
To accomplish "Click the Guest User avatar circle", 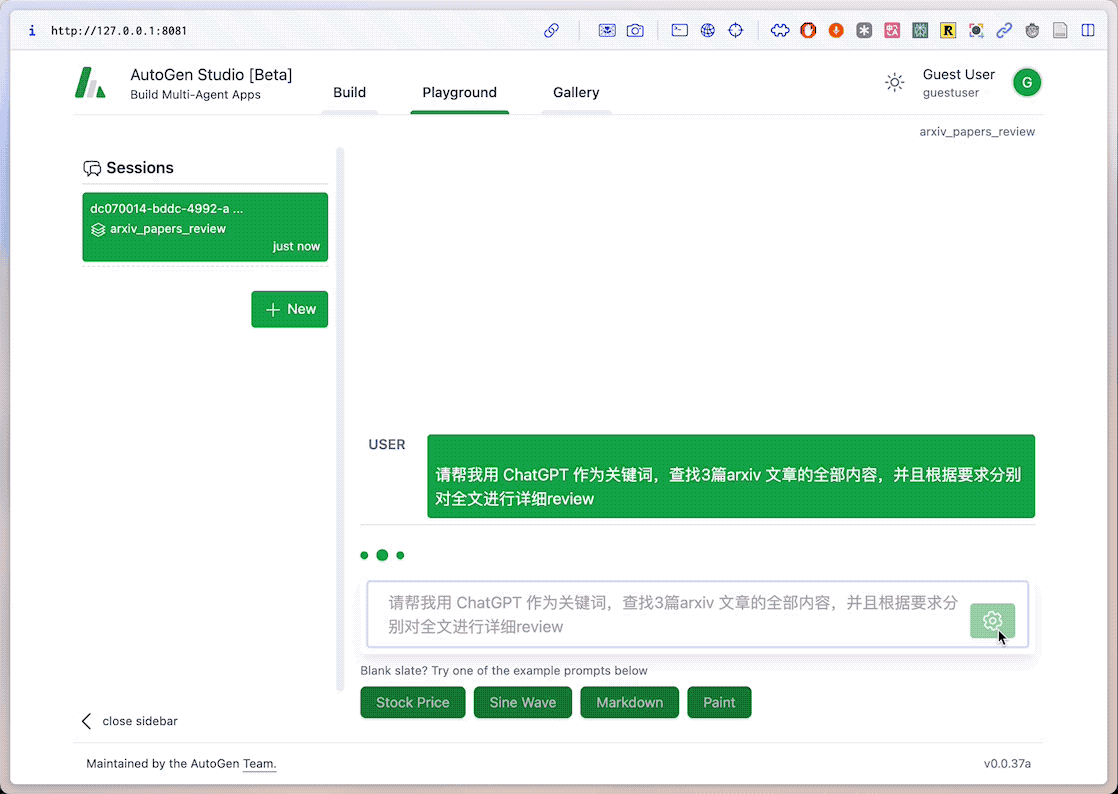I will [x=1027, y=82].
